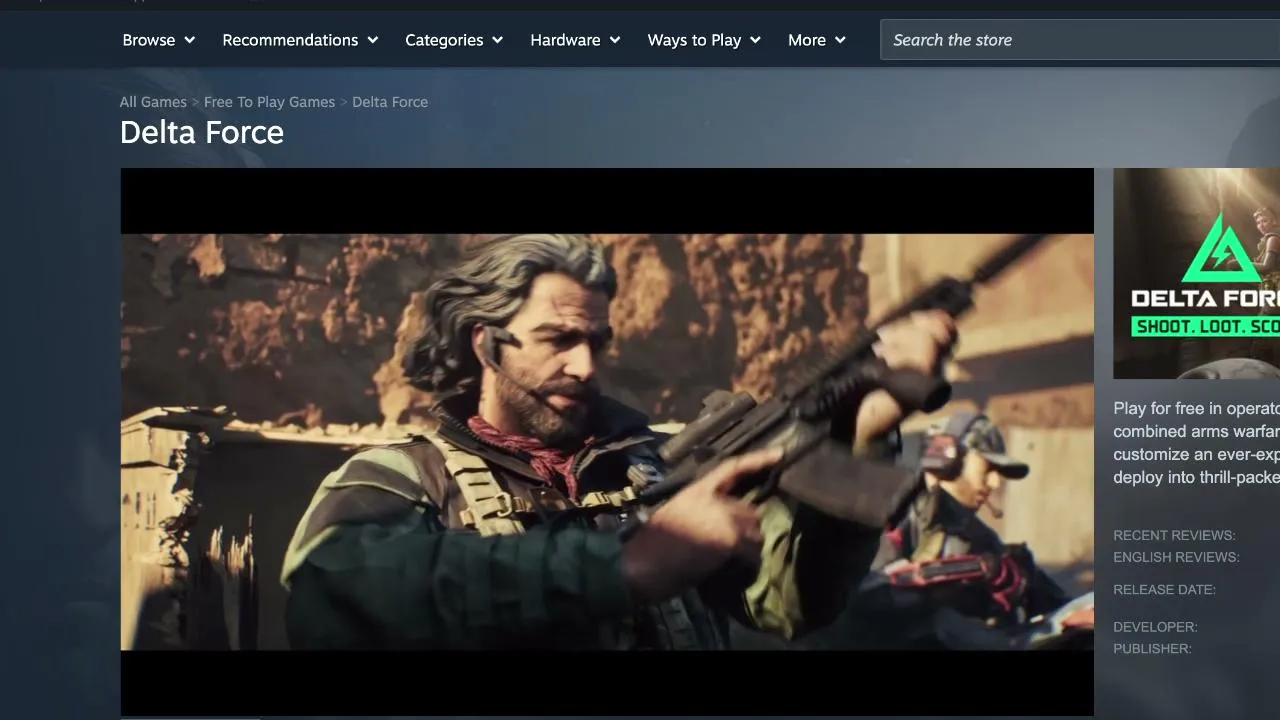Open the Delta Force capsule image
Viewport: 1280px width, 720px height.
1196,273
